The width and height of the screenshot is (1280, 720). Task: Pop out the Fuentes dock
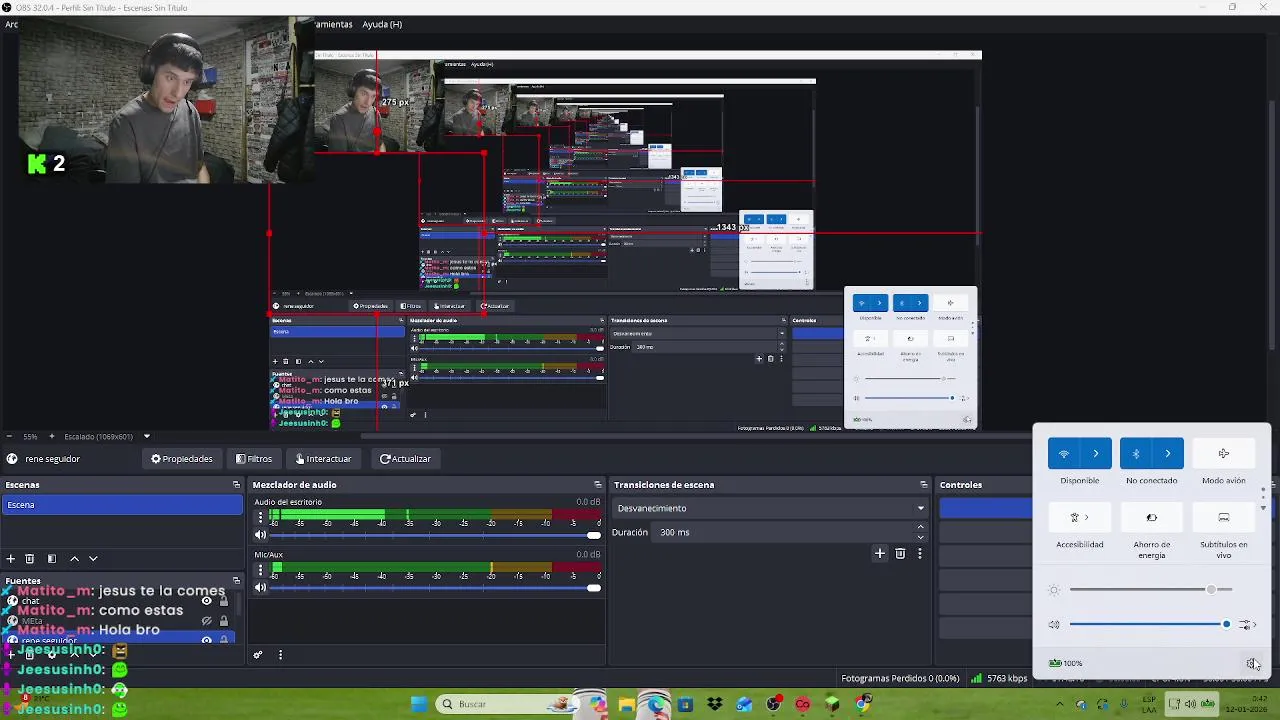tap(236, 580)
